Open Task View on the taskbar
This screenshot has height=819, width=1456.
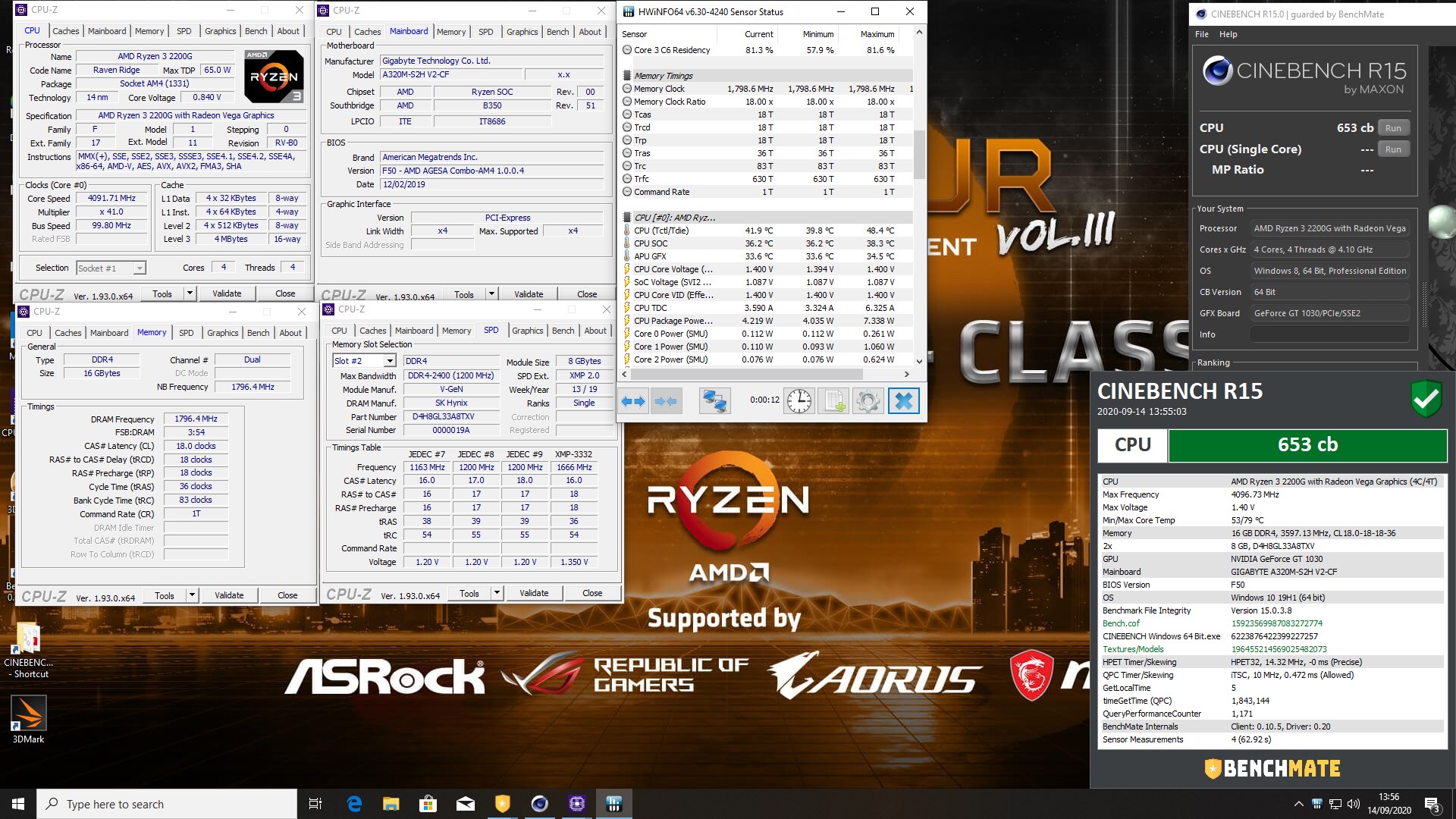coord(315,804)
